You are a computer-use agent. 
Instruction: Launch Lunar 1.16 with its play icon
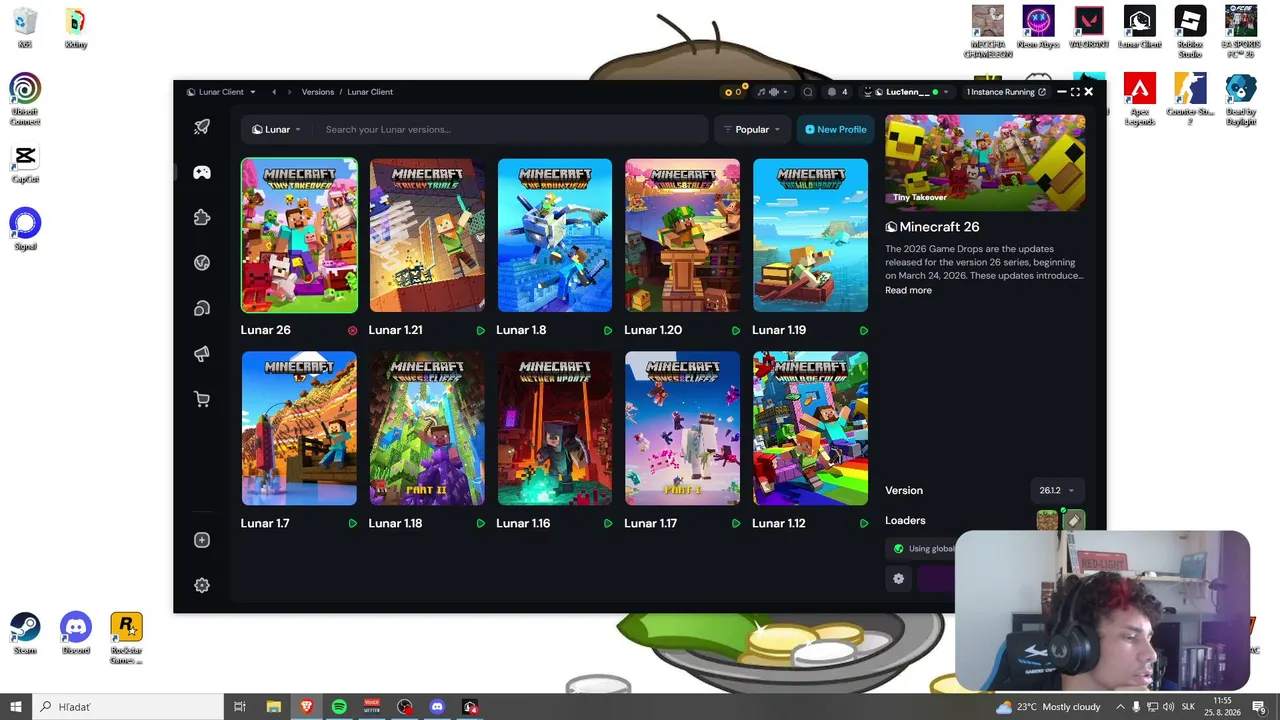point(608,523)
